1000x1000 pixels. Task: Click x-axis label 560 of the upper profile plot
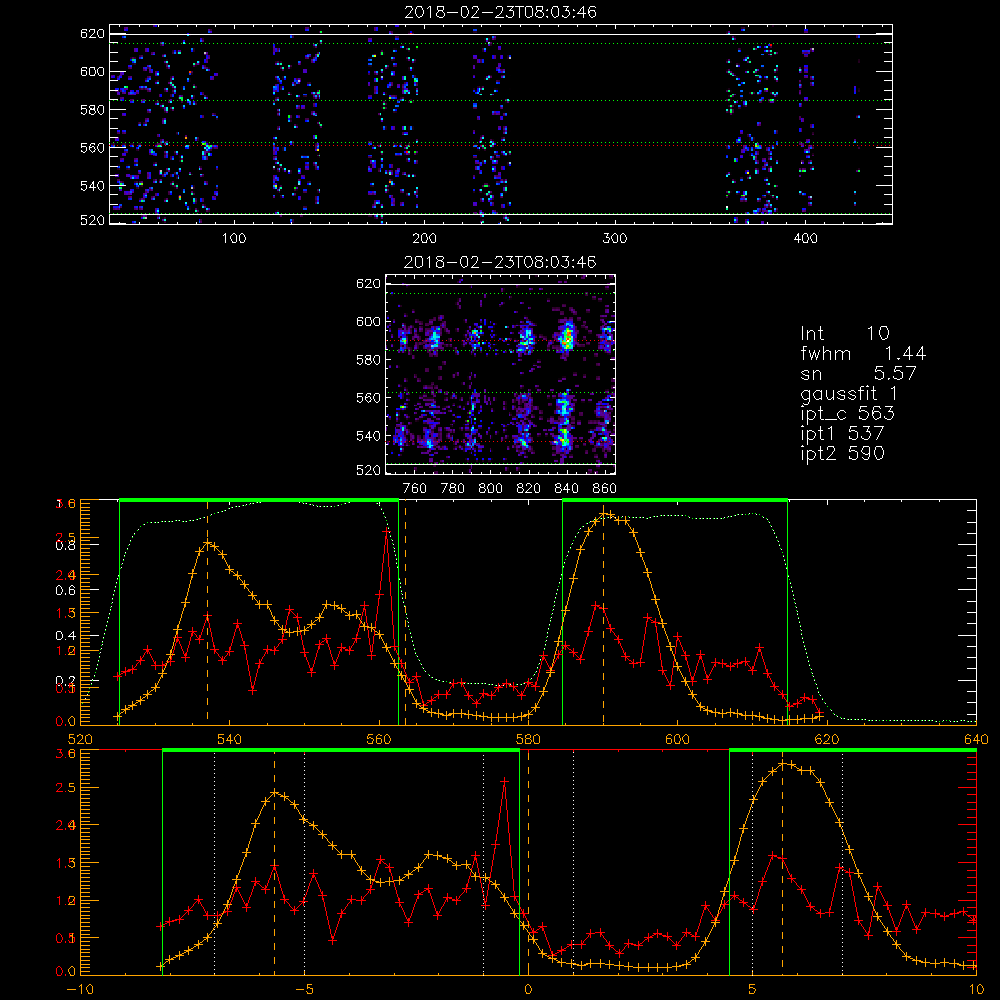click(x=379, y=739)
